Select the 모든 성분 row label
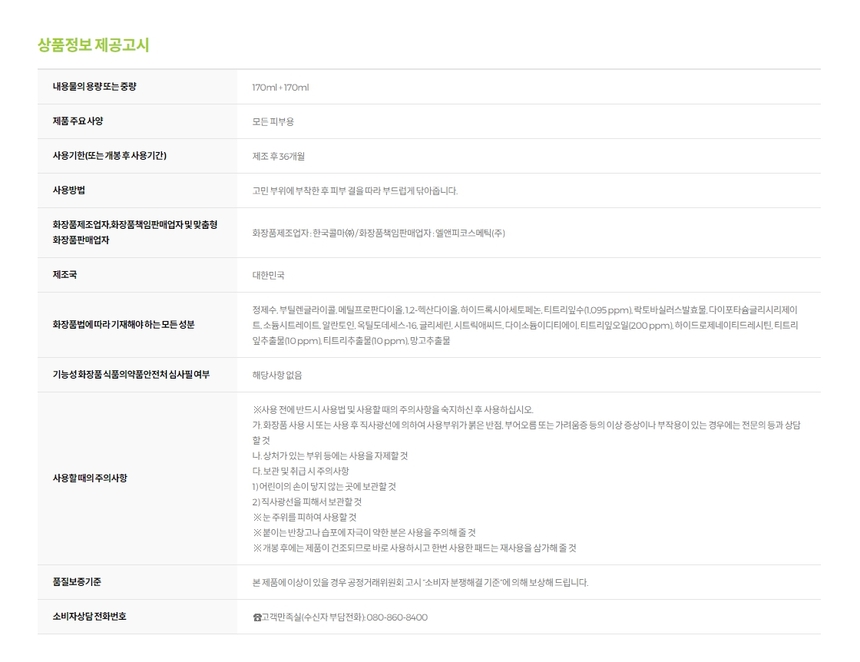The width and height of the screenshot is (860, 662). pyautogui.click(x=123, y=325)
